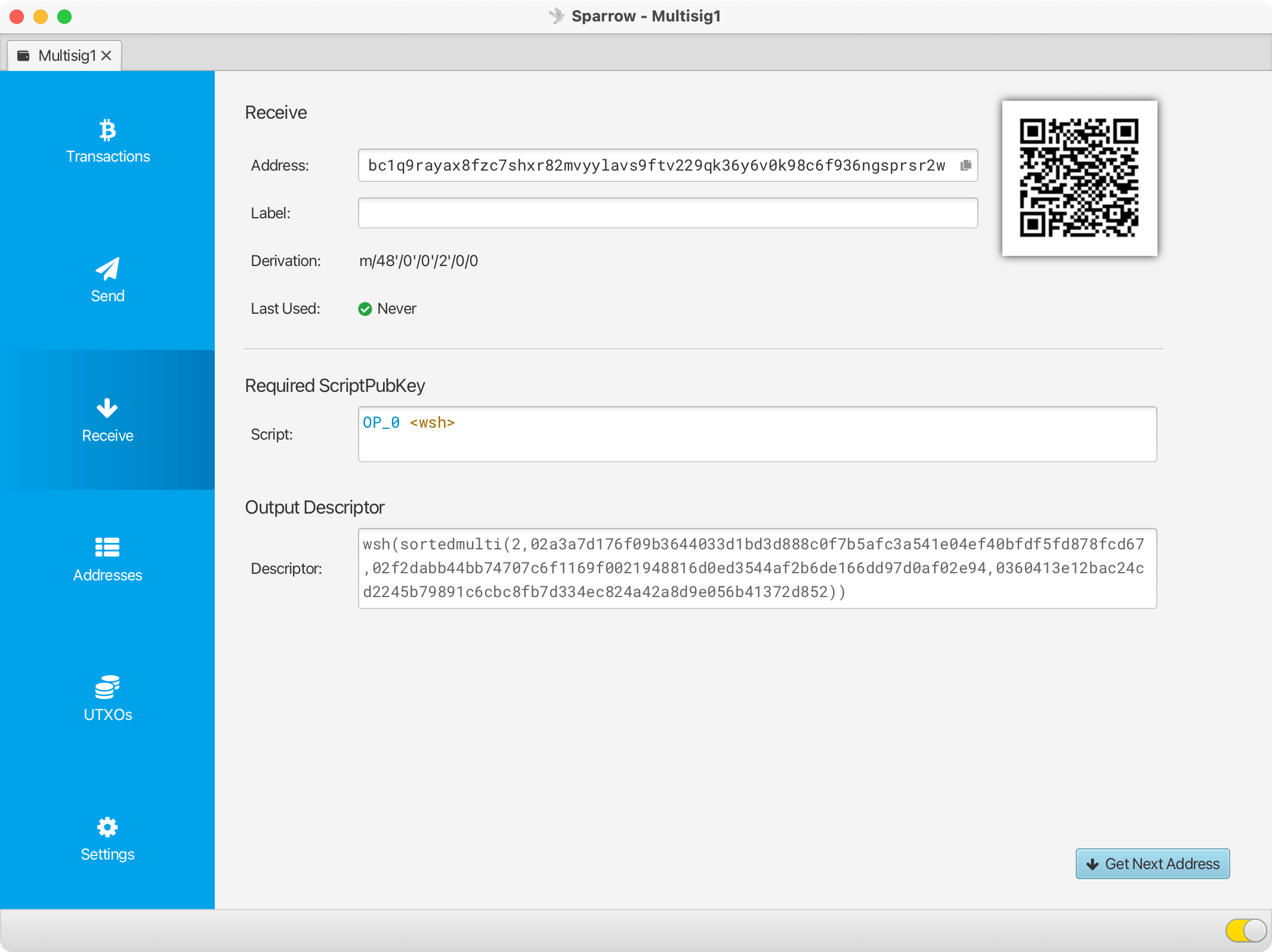
Task: Enlarge the address QR code
Action: (1079, 178)
